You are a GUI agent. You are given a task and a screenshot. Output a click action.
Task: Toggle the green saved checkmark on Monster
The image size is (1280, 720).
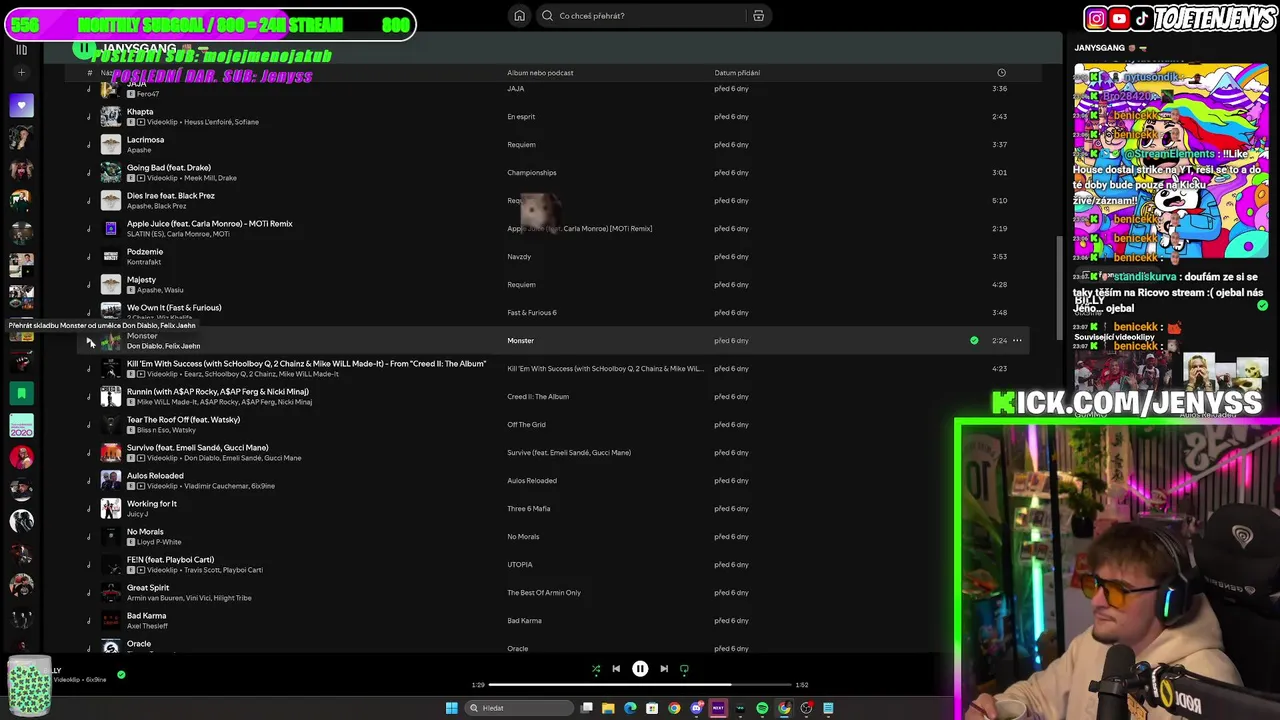tap(974, 341)
